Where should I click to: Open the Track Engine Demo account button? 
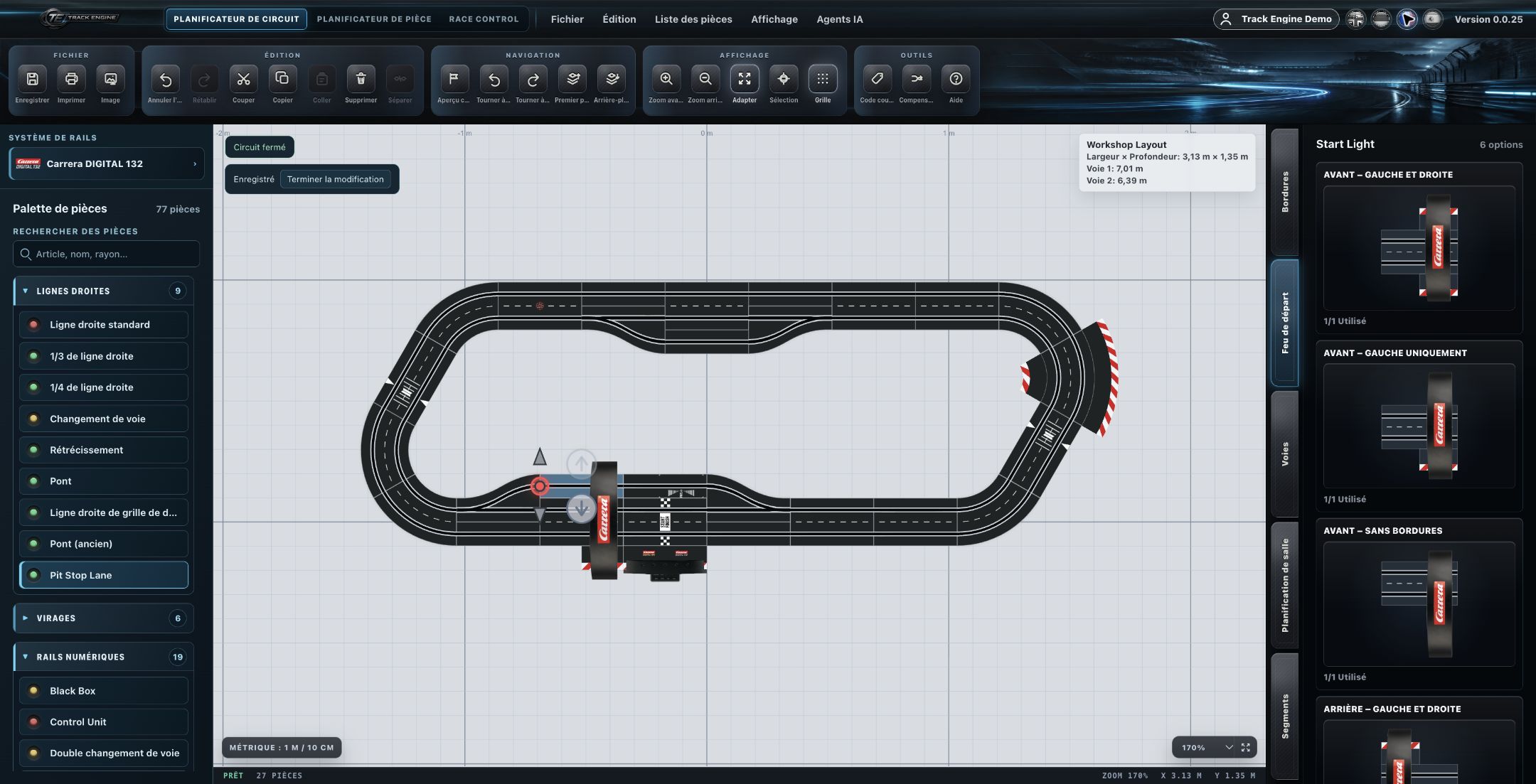1276,19
